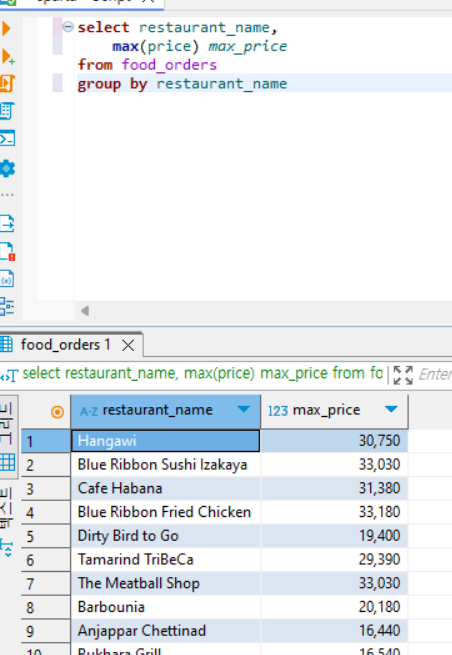Open the outline structure icon in sidebar
This screenshot has height=655, width=452.
pyautogui.click(x=7, y=306)
